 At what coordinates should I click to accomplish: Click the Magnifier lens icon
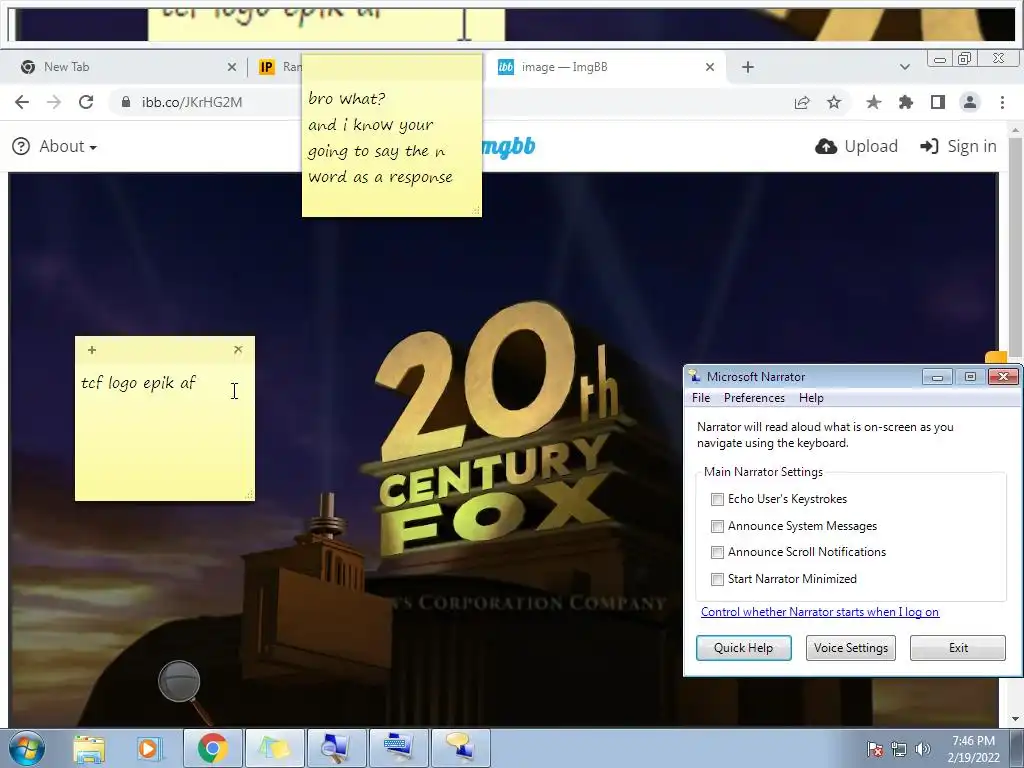(x=179, y=681)
